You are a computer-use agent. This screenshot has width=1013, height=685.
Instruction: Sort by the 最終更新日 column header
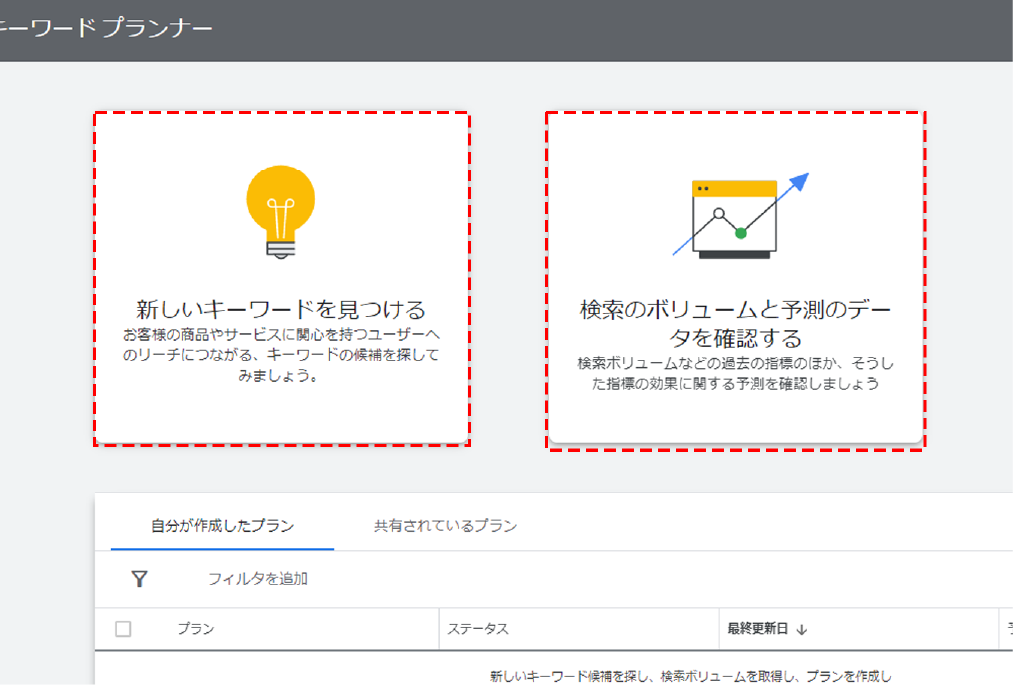757,629
